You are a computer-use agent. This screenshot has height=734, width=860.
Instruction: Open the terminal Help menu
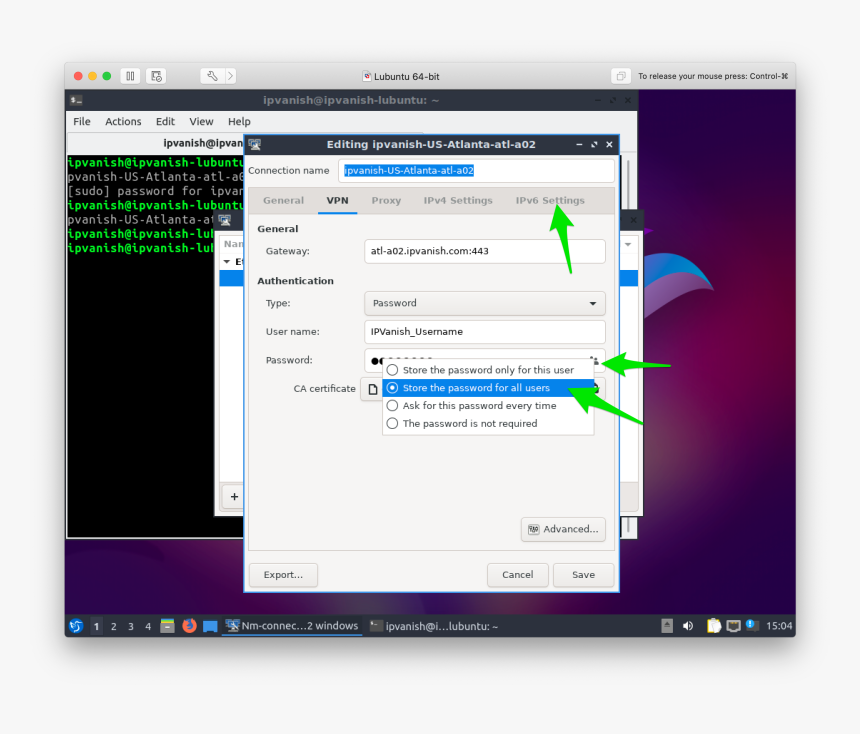point(239,122)
